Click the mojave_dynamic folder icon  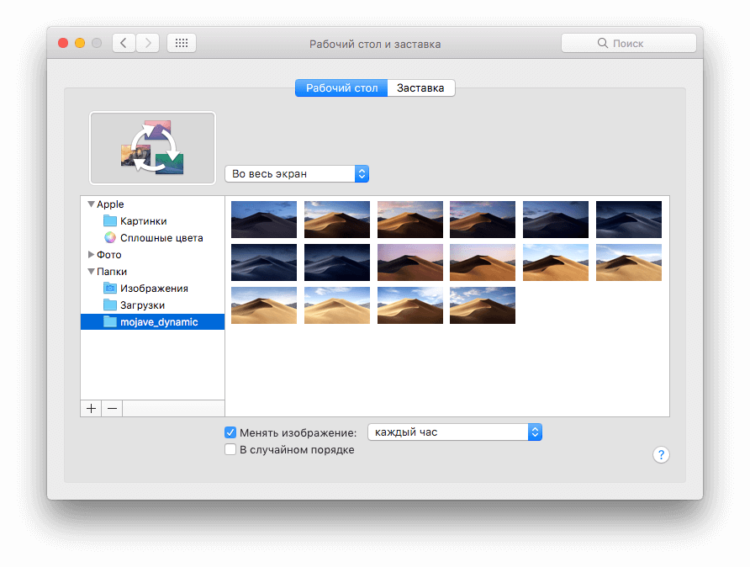pos(110,322)
